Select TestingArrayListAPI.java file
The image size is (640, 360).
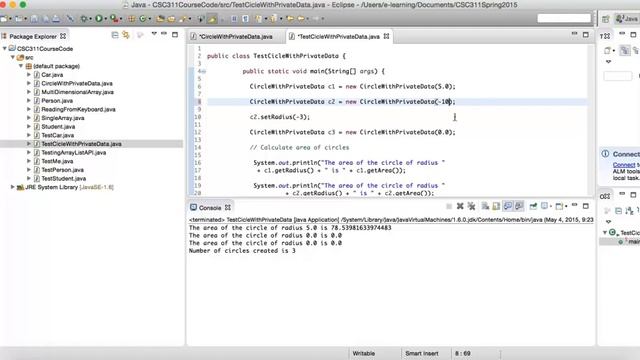click(73, 153)
